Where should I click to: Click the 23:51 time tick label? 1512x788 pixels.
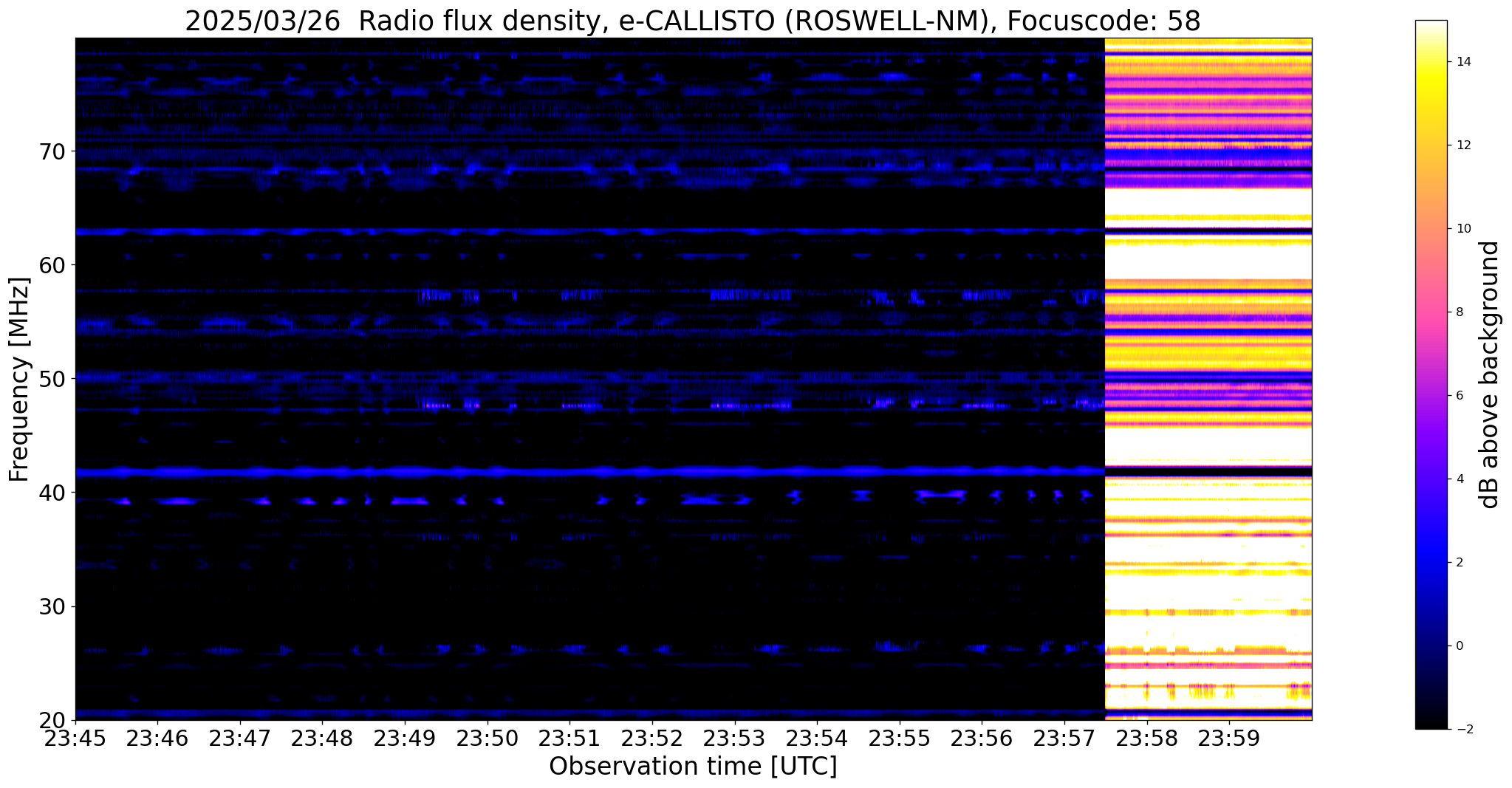(x=569, y=738)
